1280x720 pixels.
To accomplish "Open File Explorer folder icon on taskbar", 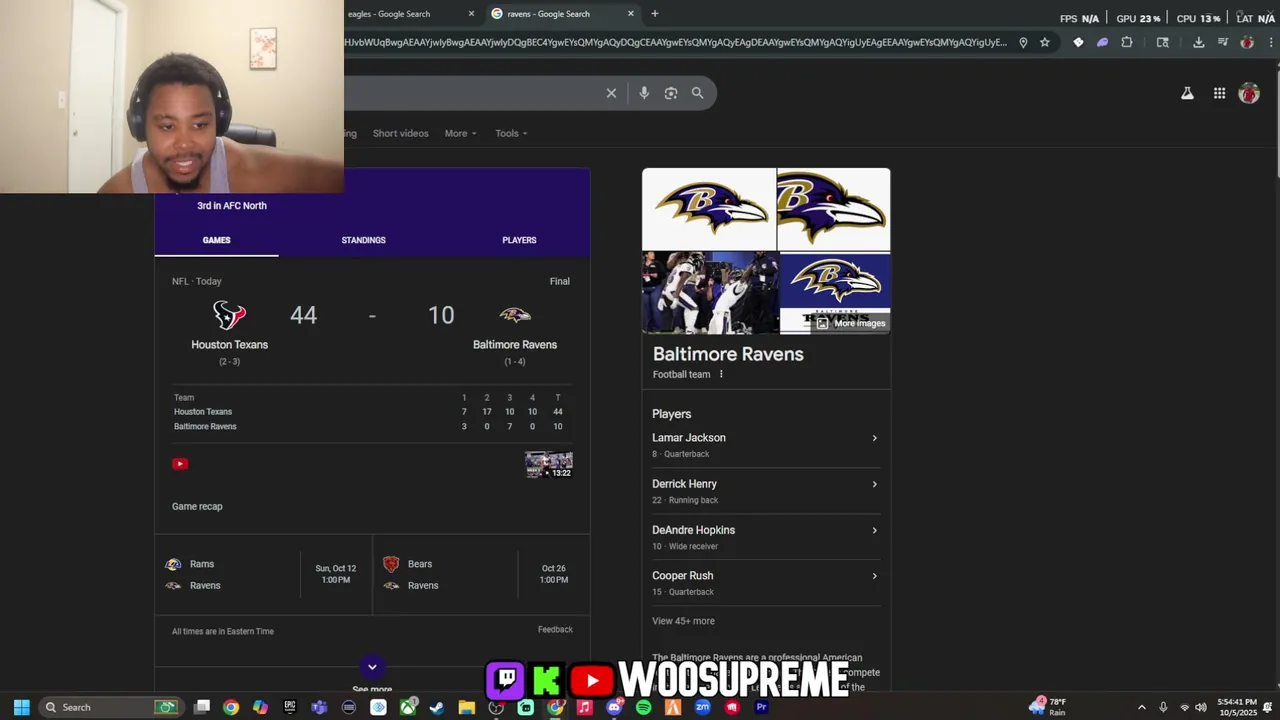I will tap(466, 707).
